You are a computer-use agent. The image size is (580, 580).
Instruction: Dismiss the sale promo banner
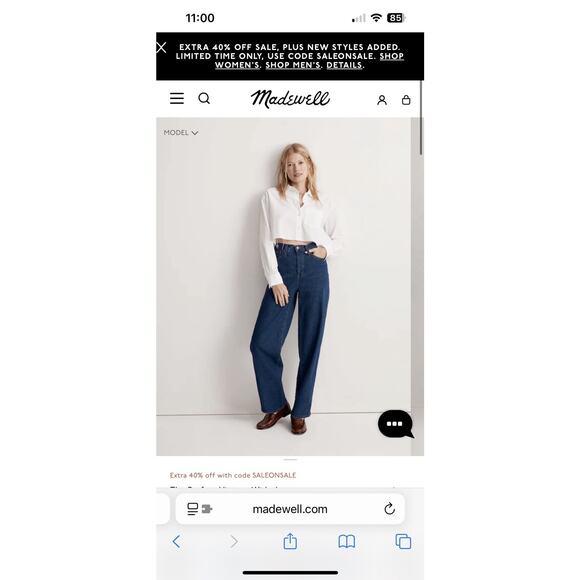point(161,47)
